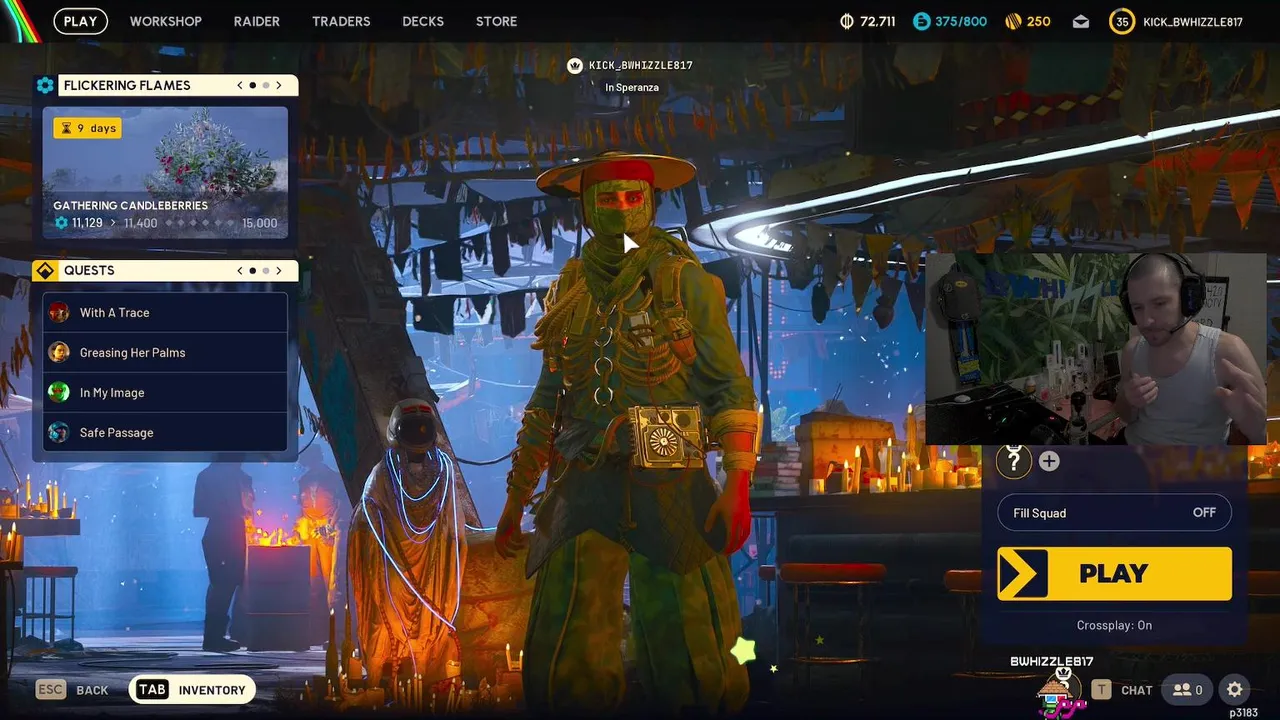
Task: Click the In My Image quest giver icon
Action: [59, 392]
